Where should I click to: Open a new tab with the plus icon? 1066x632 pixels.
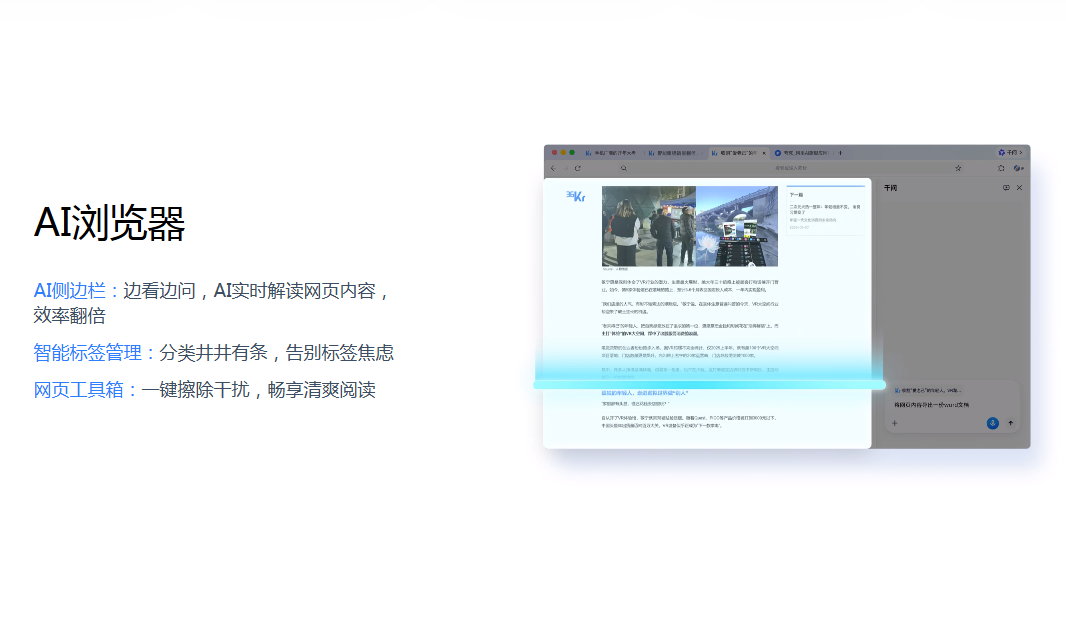(840, 153)
